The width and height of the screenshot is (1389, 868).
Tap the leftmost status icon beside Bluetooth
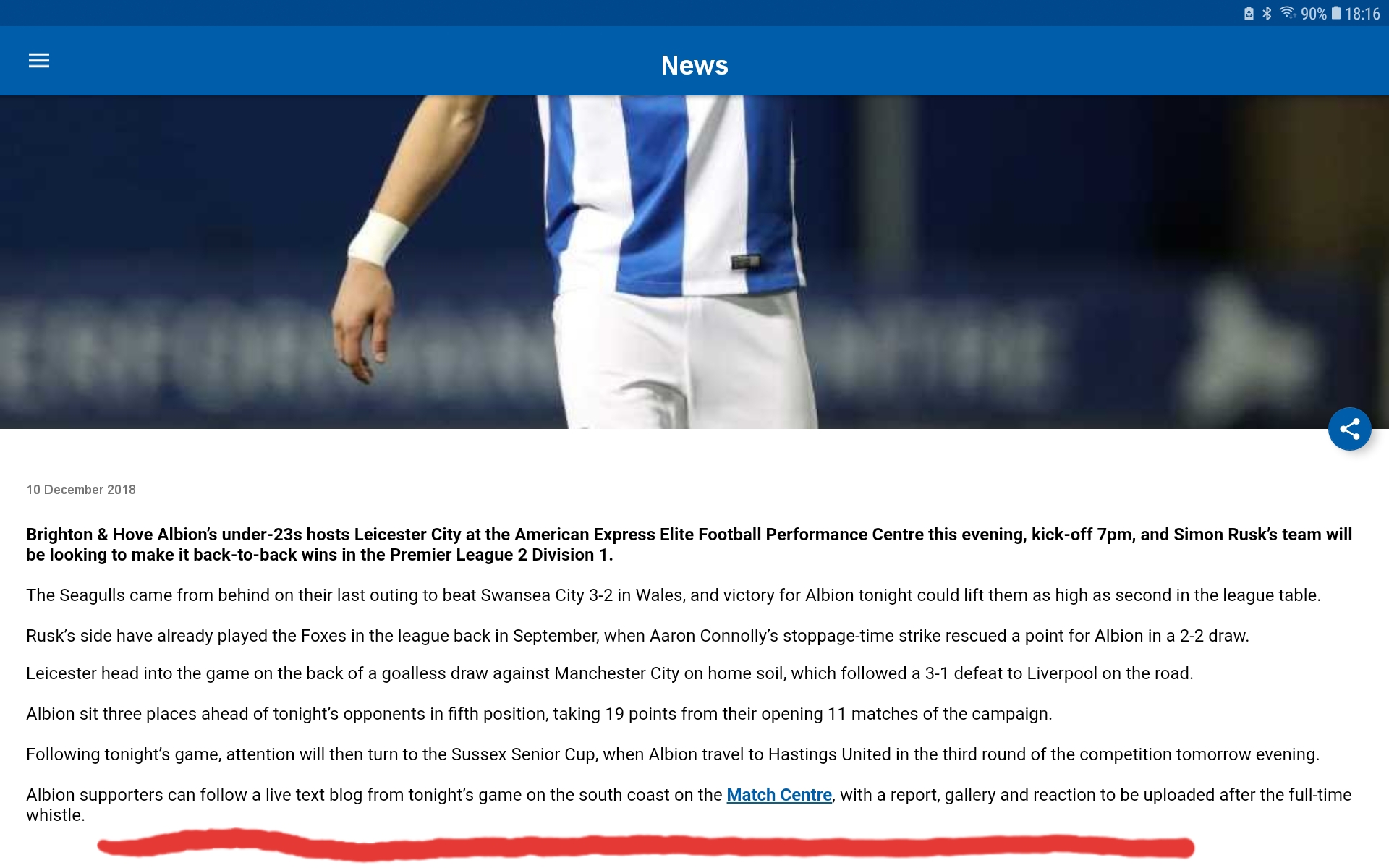[1249, 14]
